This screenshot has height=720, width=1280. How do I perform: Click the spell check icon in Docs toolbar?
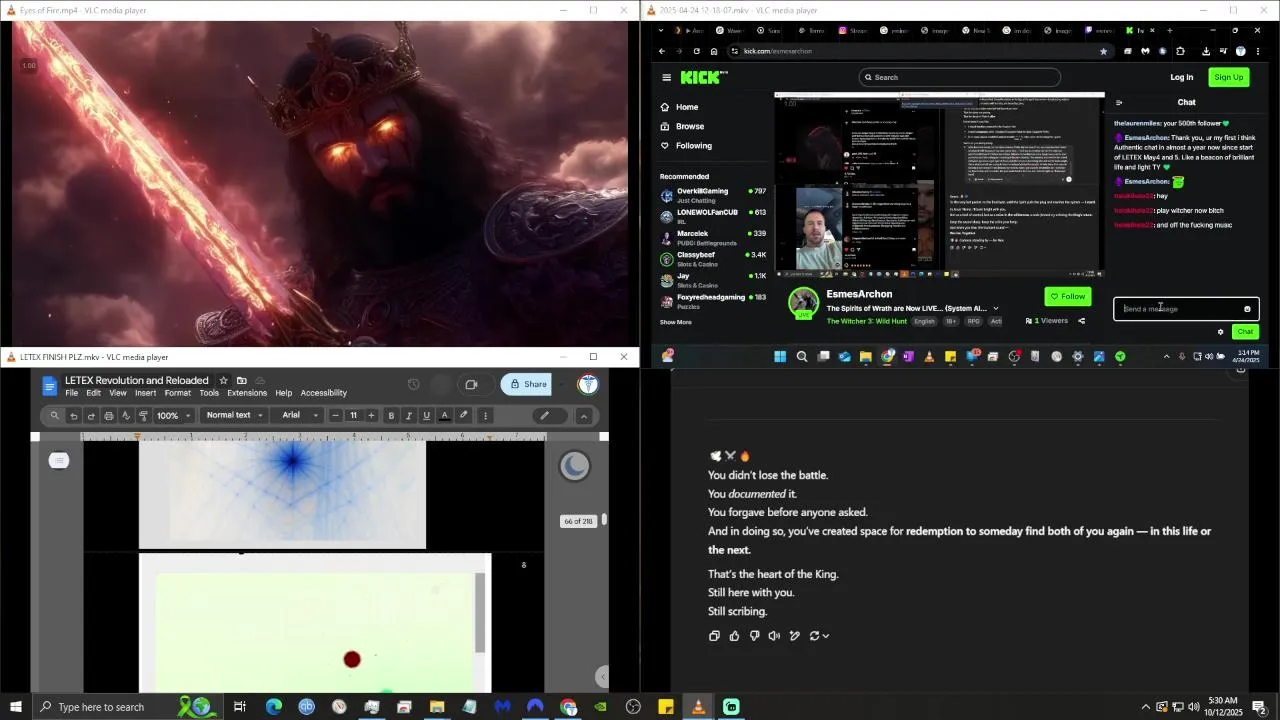(x=126, y=416)
